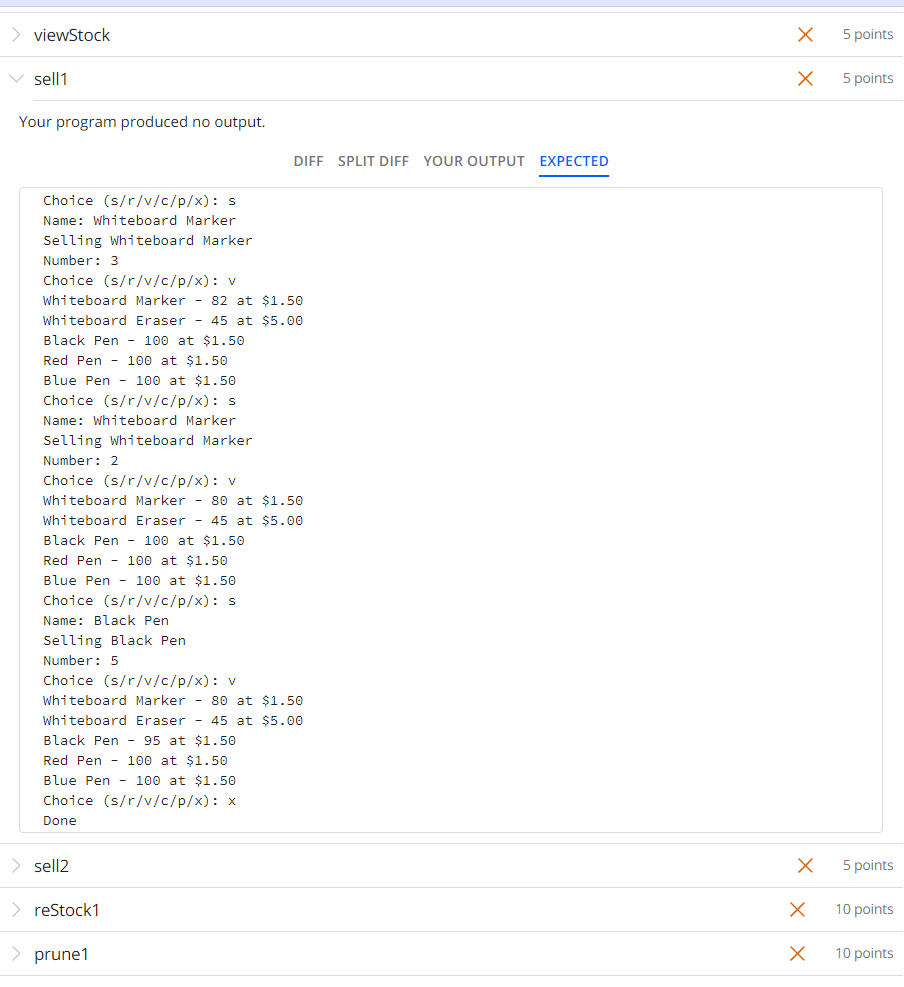
Task: Click the 10 points label beside reStock1
Action: click(x=864, y=909)
